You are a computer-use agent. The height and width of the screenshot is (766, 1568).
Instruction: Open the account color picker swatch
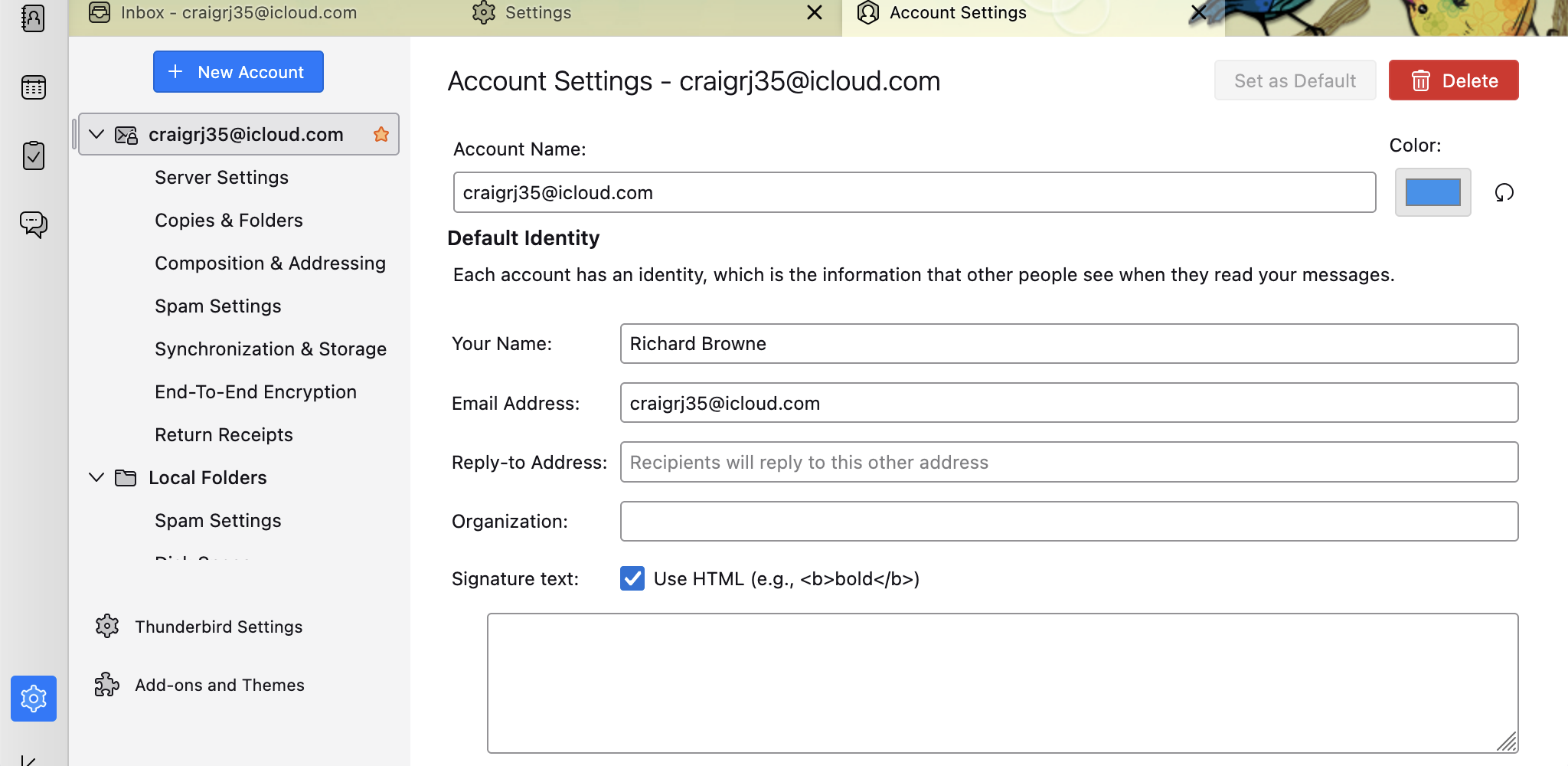(1432, 192)
